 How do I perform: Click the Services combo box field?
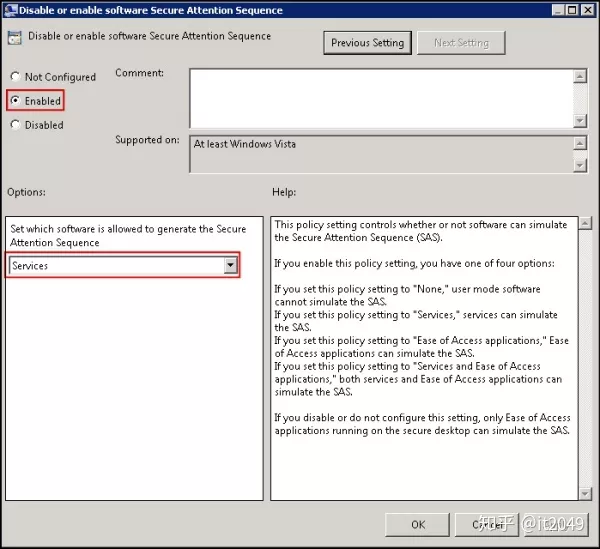click(x=115, y=266)
